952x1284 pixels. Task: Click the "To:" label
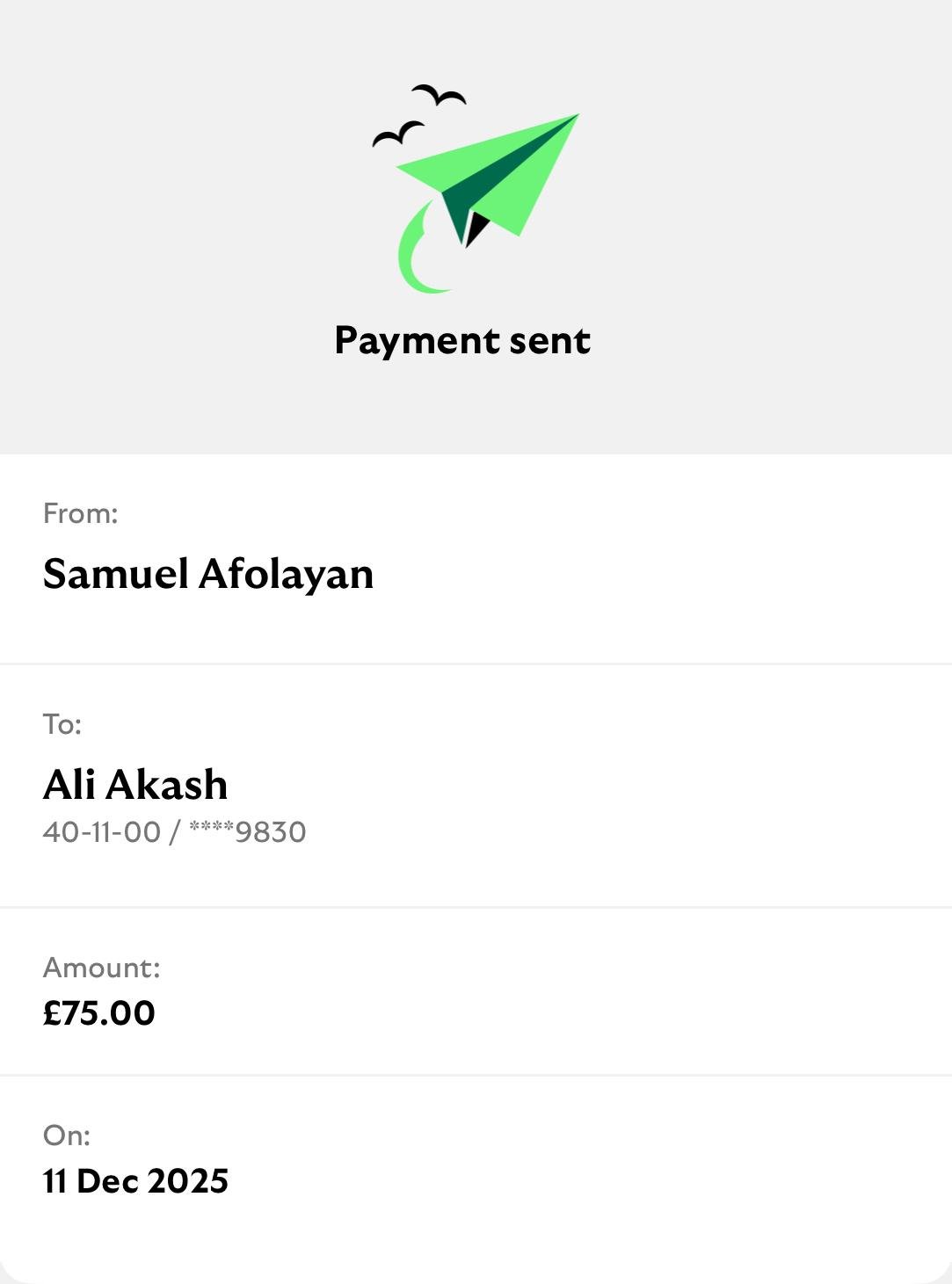(x=62, y=724)
